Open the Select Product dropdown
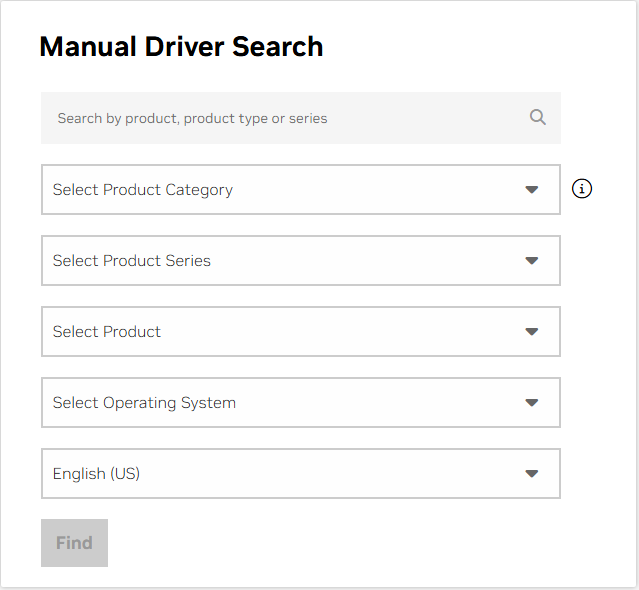 click(x=301, y=331)
